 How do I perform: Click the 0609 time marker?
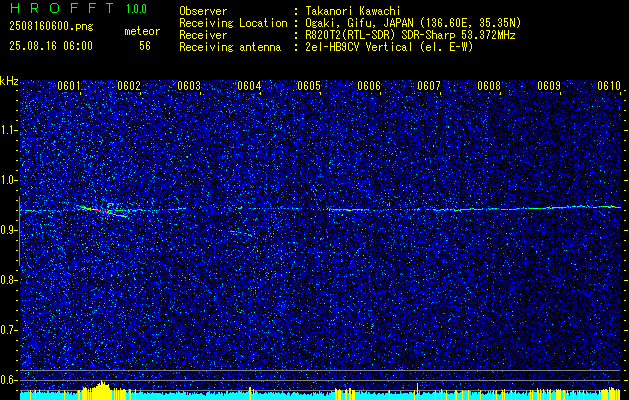[x=549, y=86]
